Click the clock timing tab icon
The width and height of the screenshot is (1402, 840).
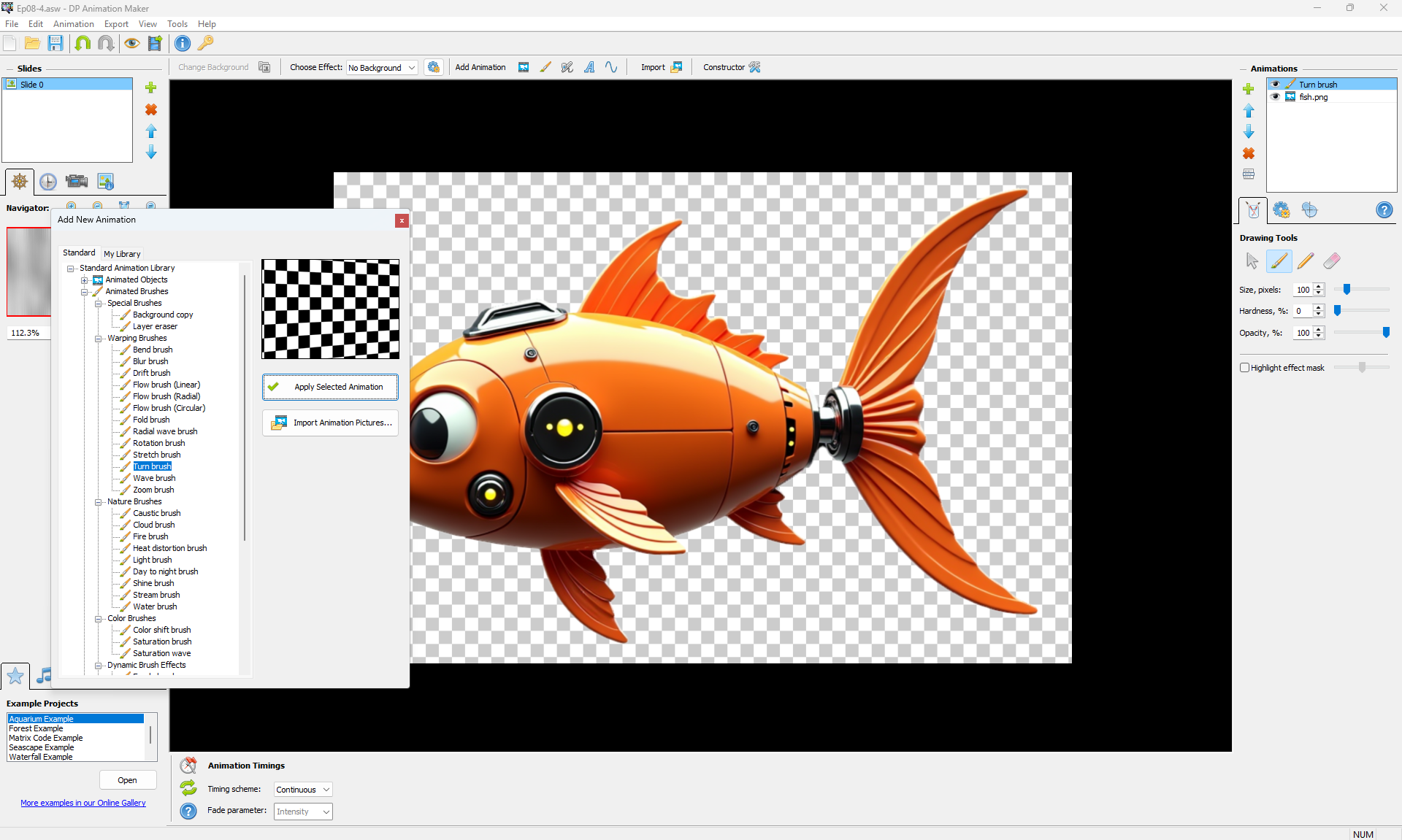coord(48,182)
